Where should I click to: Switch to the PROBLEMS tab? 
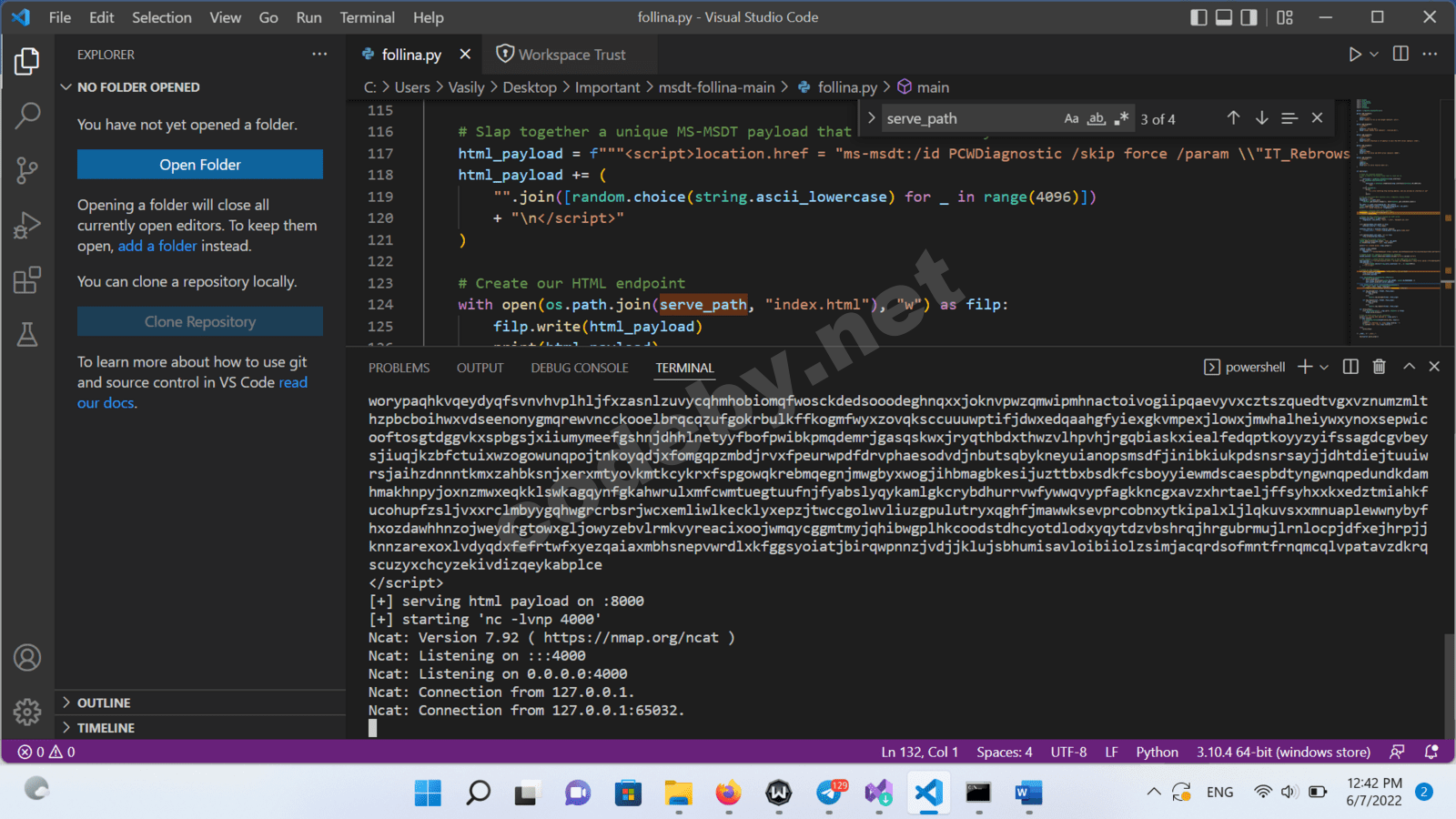click(399, 368)
